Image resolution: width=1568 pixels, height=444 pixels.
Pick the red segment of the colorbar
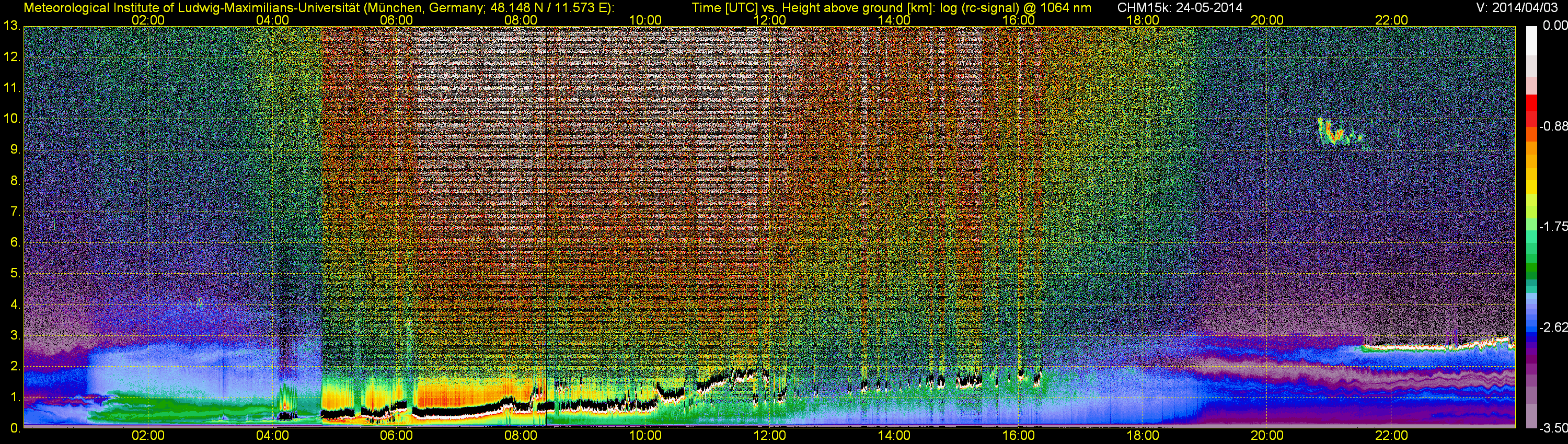1531,110
